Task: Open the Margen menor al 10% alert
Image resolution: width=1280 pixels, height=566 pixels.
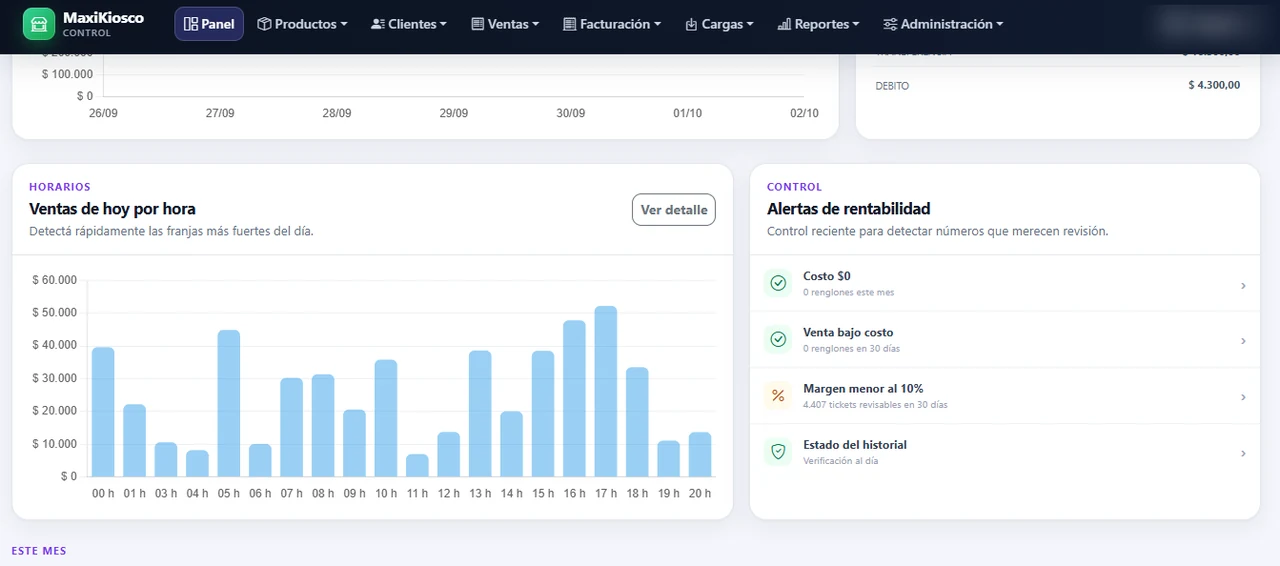Action: (1004, 396)
